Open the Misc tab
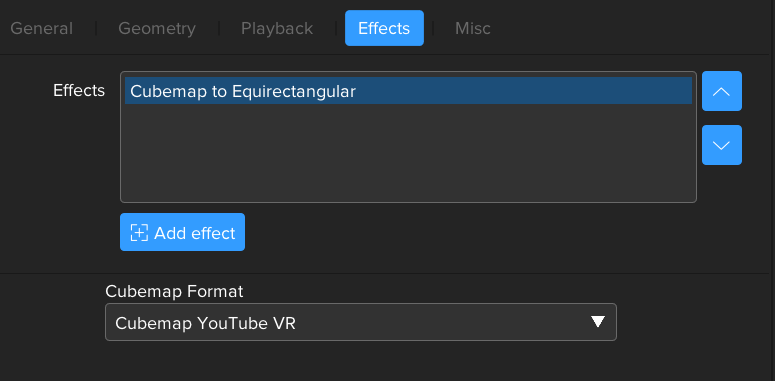 (473, 28)
